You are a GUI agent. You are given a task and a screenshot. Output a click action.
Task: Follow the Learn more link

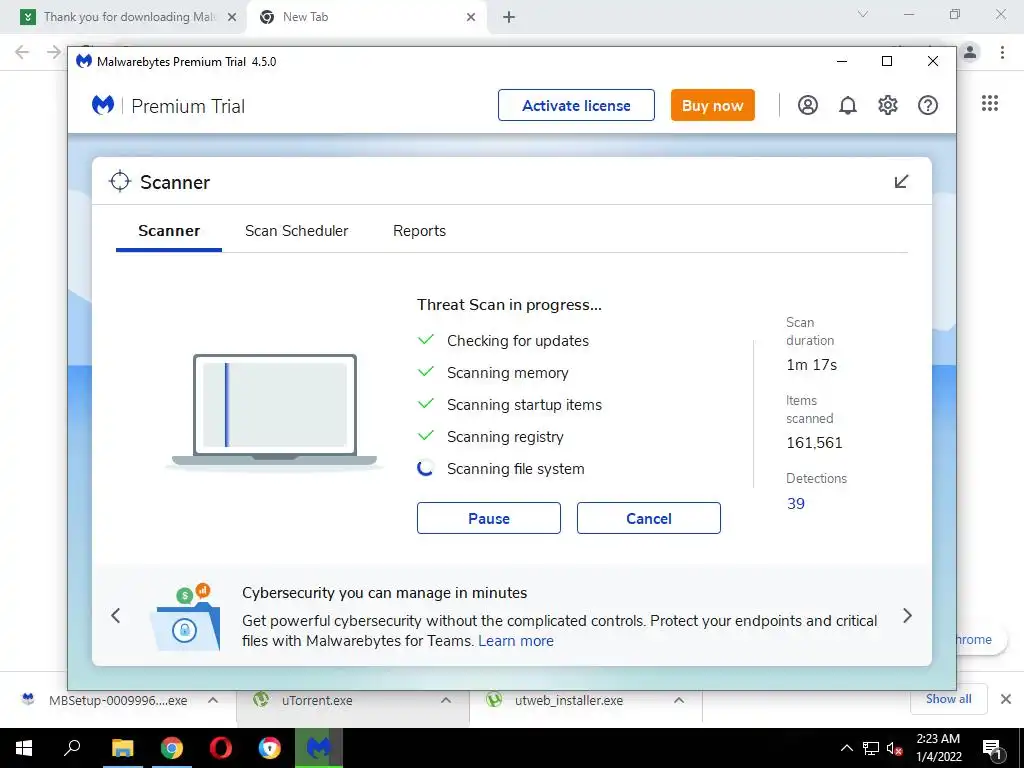[x=516, y=641]
